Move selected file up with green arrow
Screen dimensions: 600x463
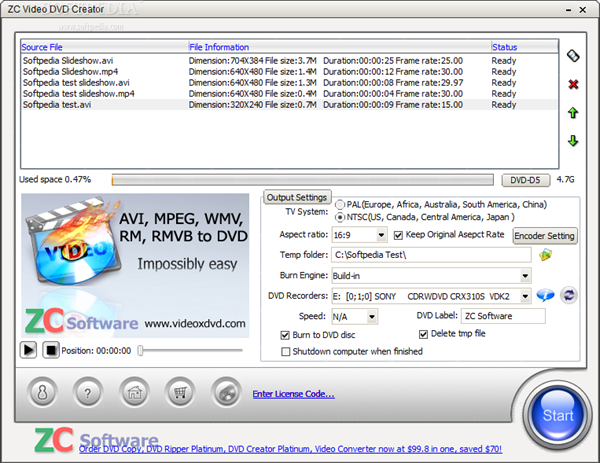click(x=573, y=112)
